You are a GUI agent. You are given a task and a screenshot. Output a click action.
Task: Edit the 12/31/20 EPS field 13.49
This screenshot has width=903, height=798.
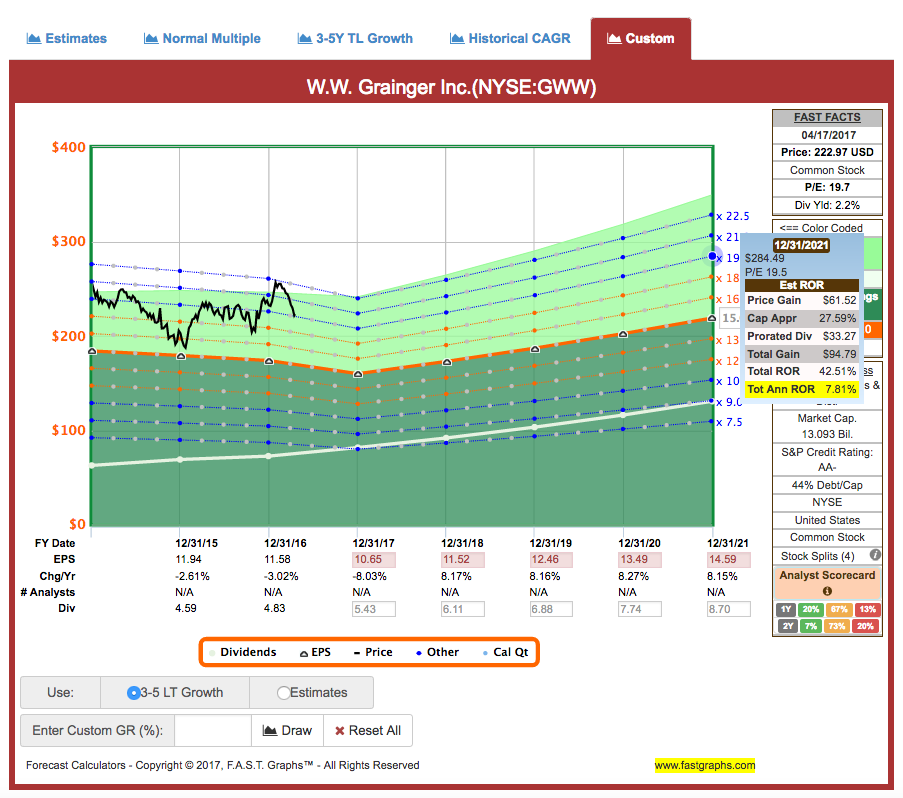click(640, 560)
